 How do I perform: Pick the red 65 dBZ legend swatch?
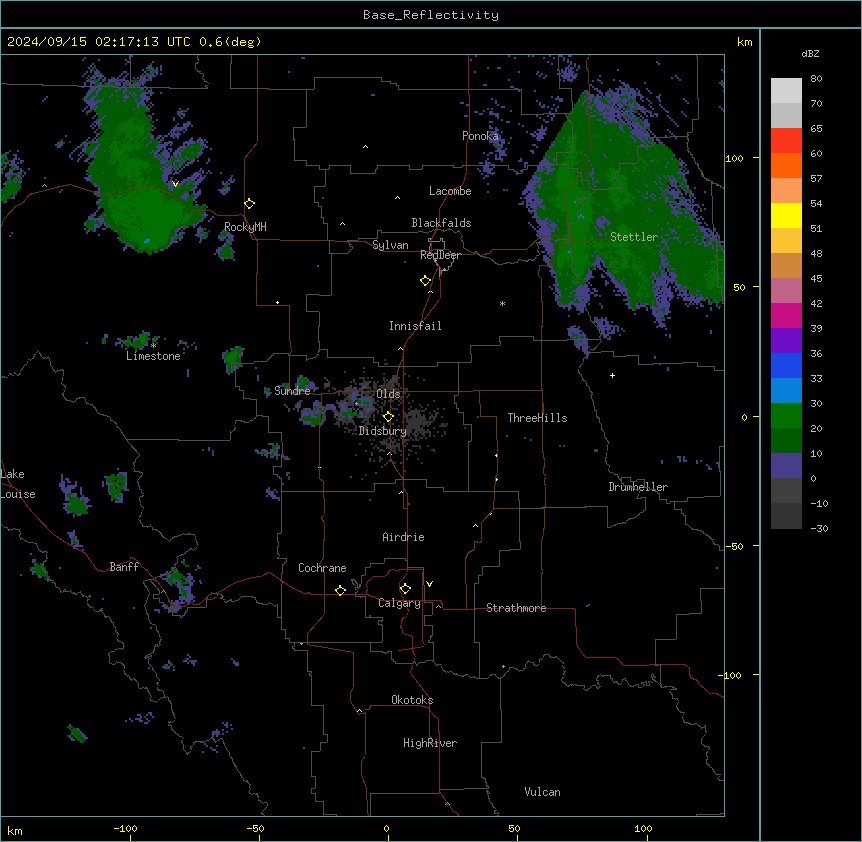click(x=786, y=141)
